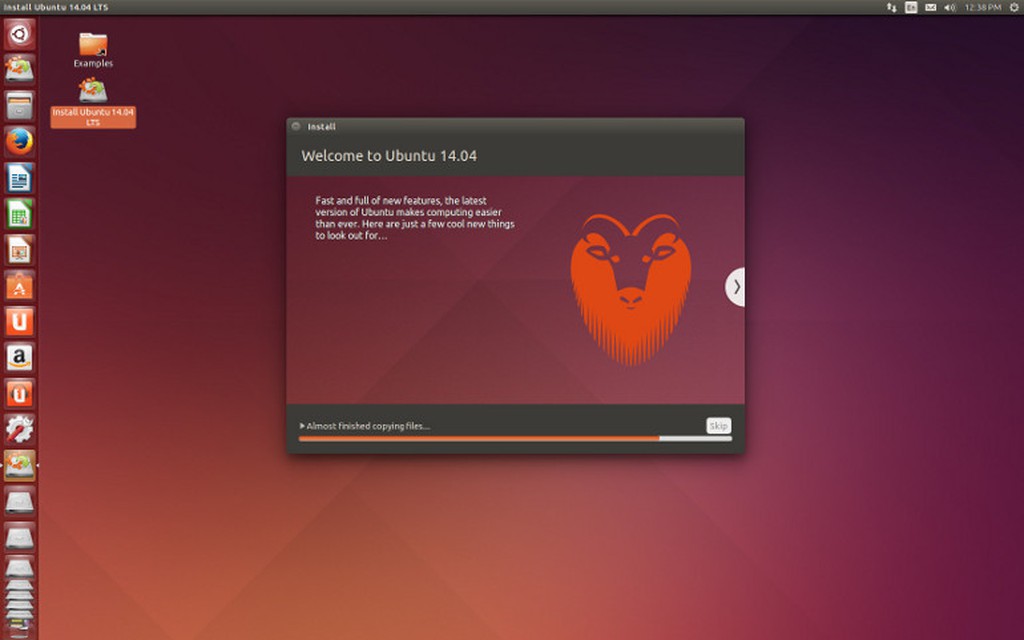Open the network indicator in top panel
The height and width of the screenshot is (640, 1024).
point(891,7)
